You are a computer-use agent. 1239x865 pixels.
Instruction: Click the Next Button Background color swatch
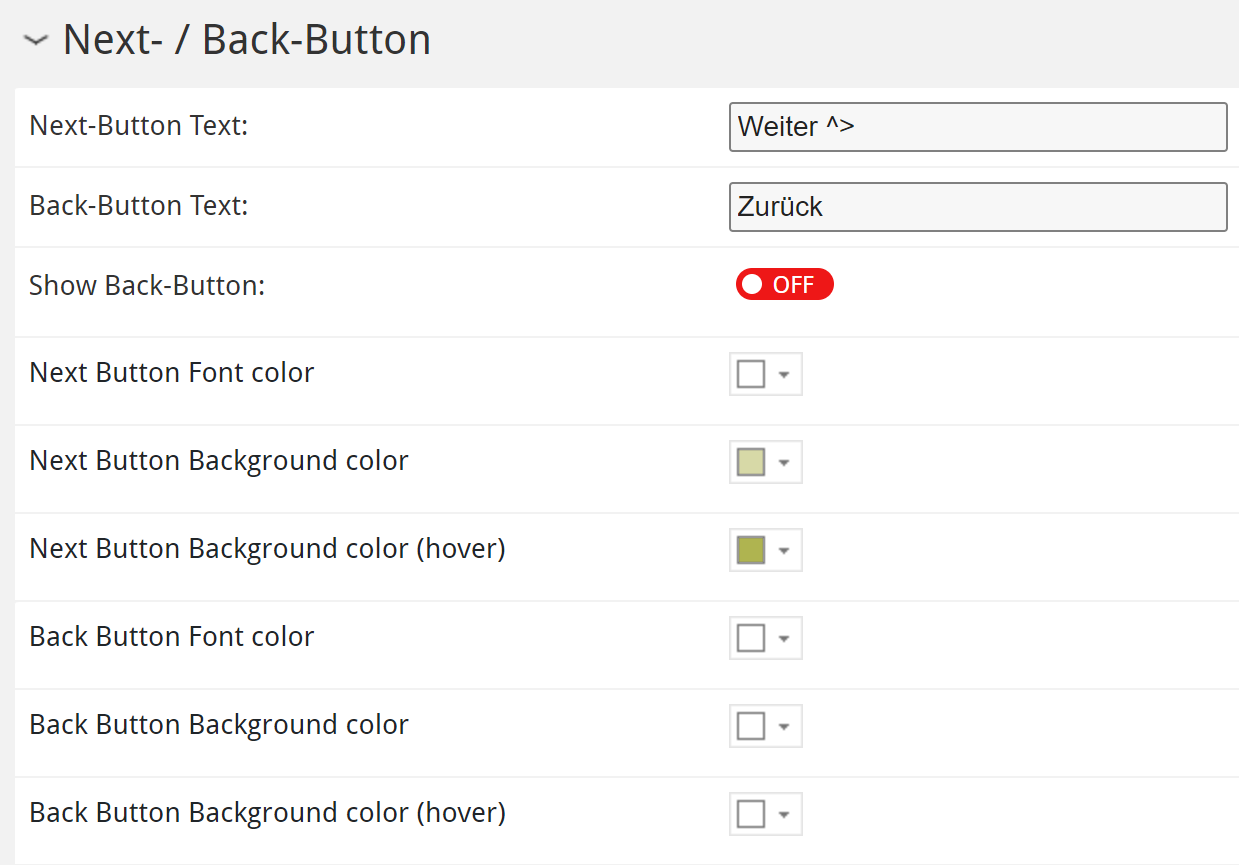coord(751,462)
